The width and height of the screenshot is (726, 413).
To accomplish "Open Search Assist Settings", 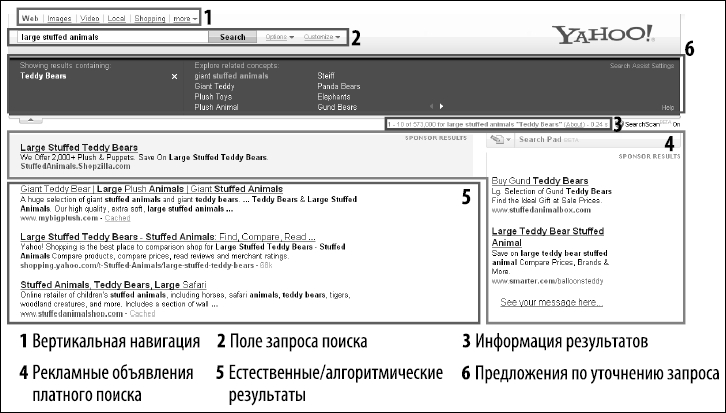I will click(x=642, y=66).
